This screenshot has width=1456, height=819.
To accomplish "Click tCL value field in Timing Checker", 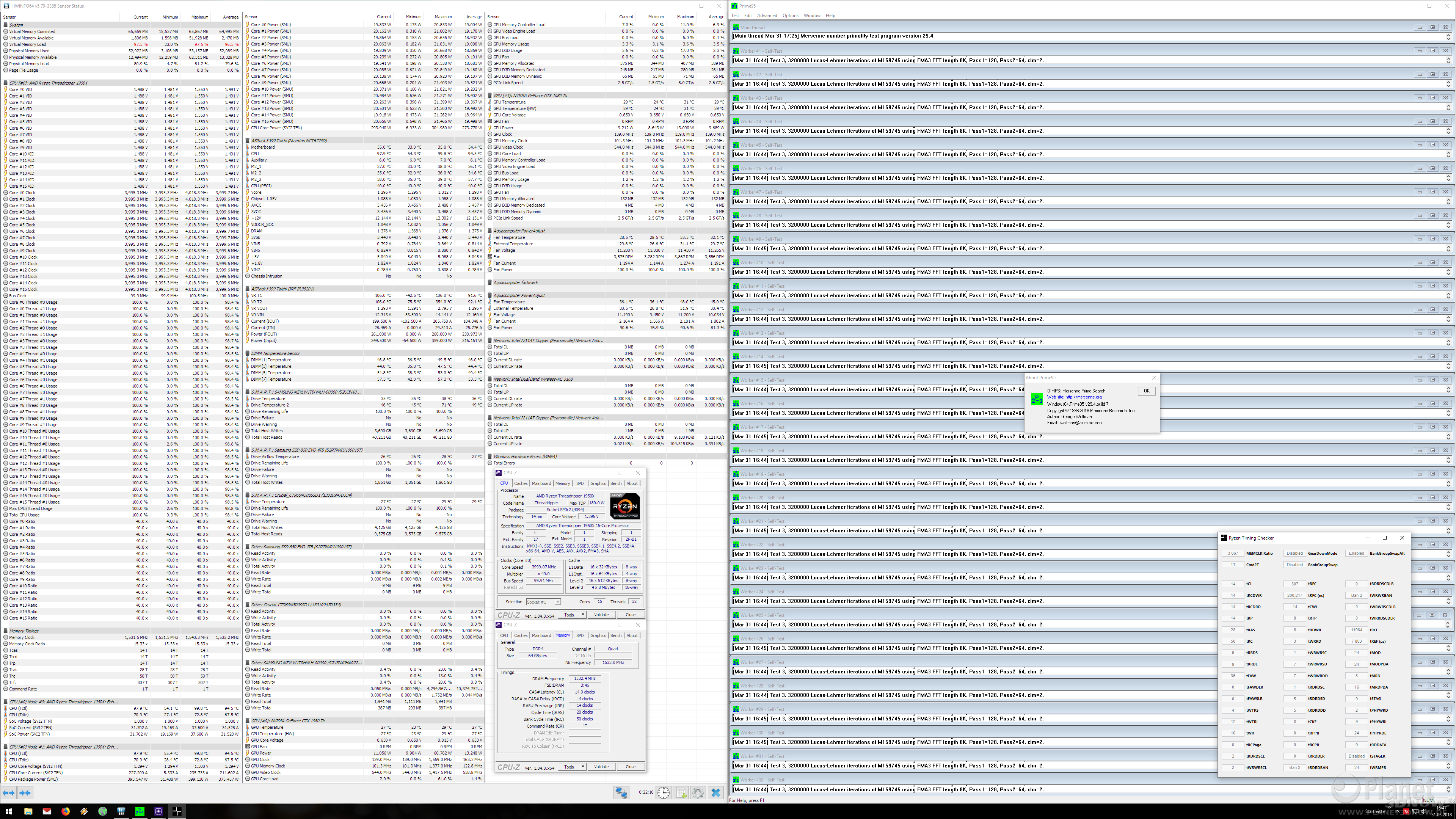I will (1233, 584).
